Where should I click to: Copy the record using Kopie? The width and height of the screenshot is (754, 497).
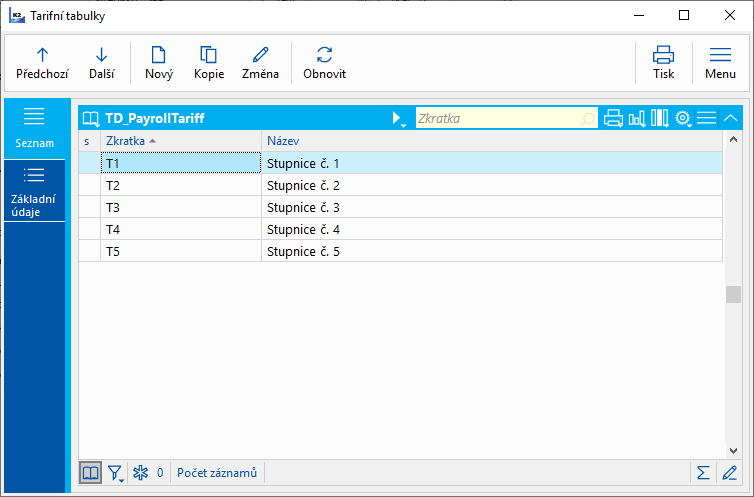tap(209, 63)
